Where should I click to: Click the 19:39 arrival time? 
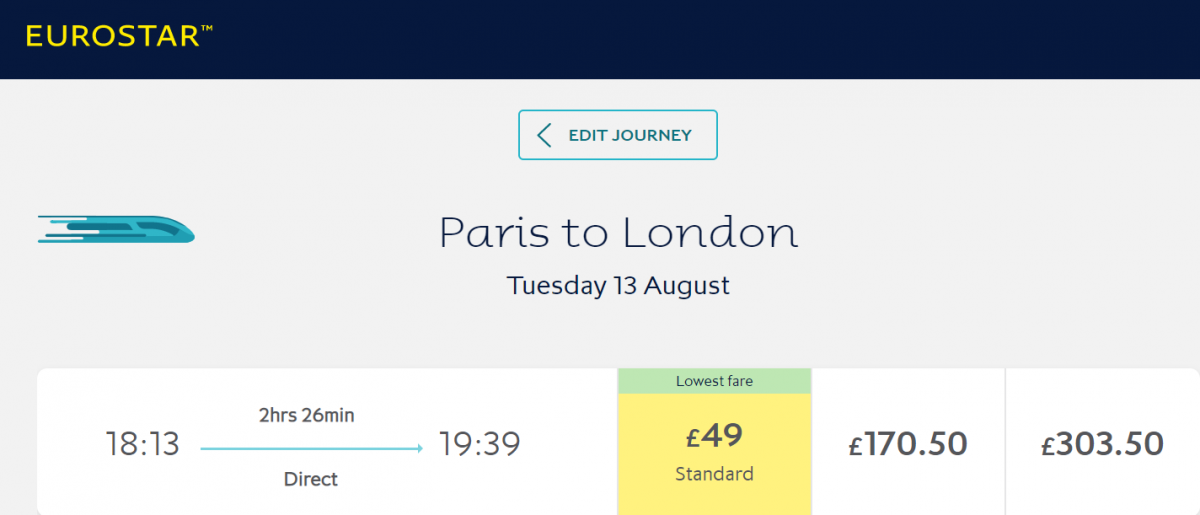(x=479, y=444)
